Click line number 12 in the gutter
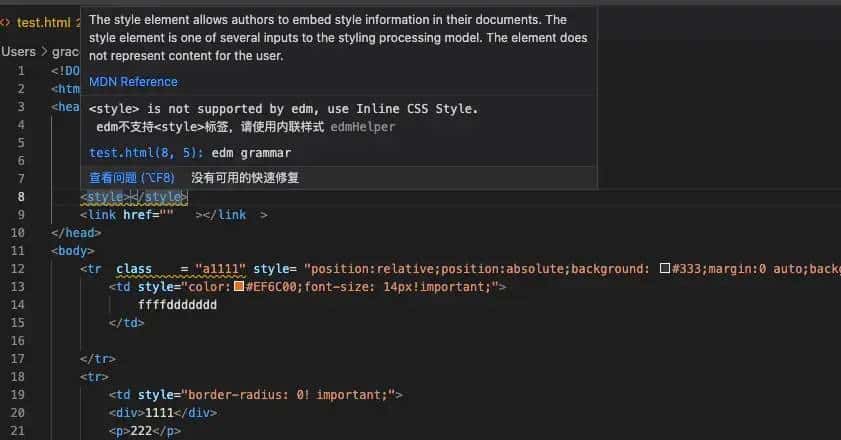The height and width of the screenshot is (440, 841). pos(20,269)
